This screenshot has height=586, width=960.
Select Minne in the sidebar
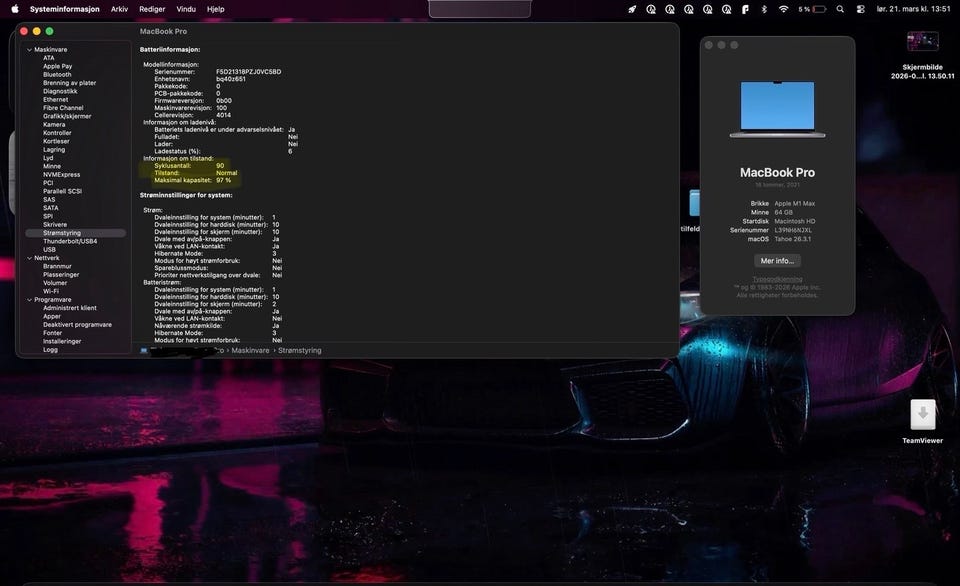(x=51, y=166)
